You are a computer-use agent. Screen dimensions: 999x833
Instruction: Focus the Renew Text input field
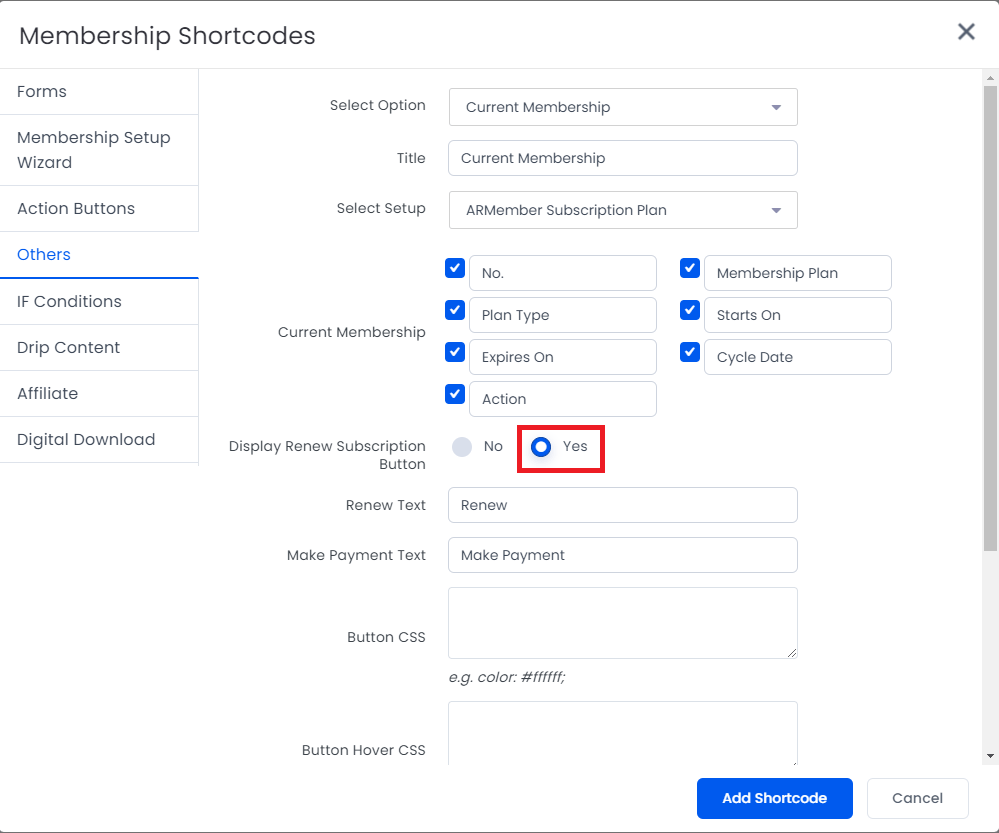(623, 505)
